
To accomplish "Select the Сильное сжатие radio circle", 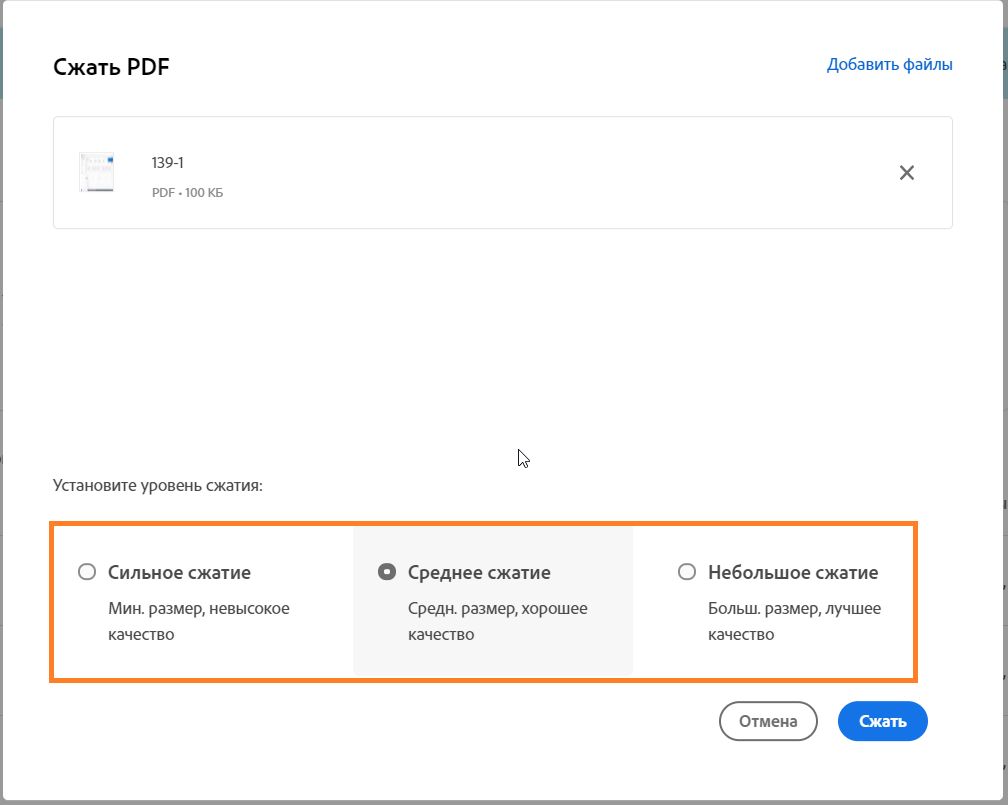I will (x=87, y=572).
